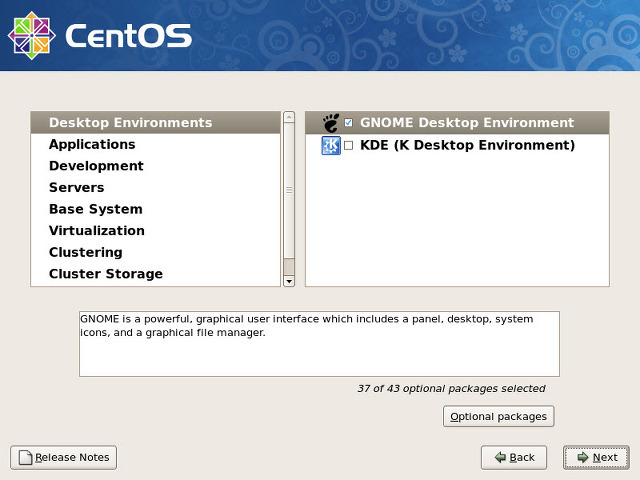Uncheck the GNOME Desktop Environment checkbox

pos(349,122)
